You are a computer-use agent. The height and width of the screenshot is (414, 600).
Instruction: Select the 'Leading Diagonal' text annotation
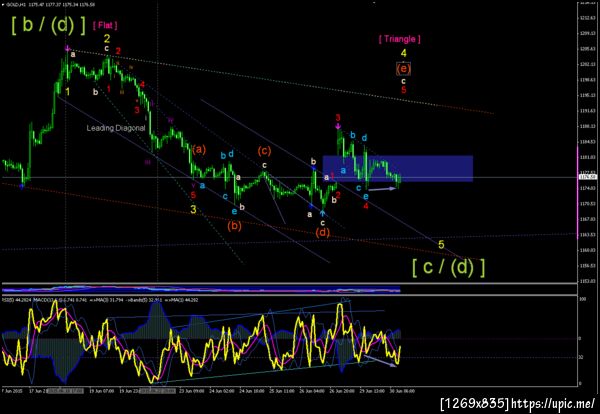coord(116,128)
